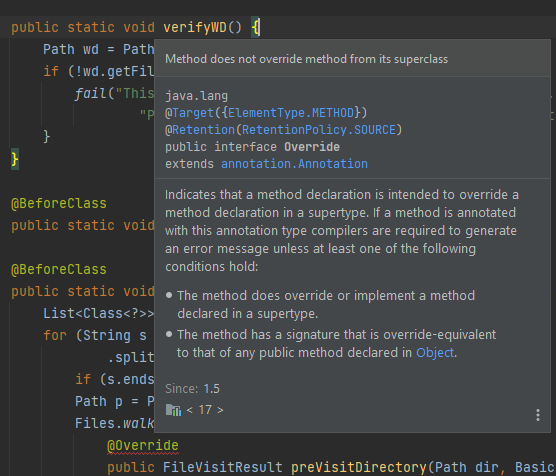
Task: Follow the Object link in documentation
Action: coord(435,353)
